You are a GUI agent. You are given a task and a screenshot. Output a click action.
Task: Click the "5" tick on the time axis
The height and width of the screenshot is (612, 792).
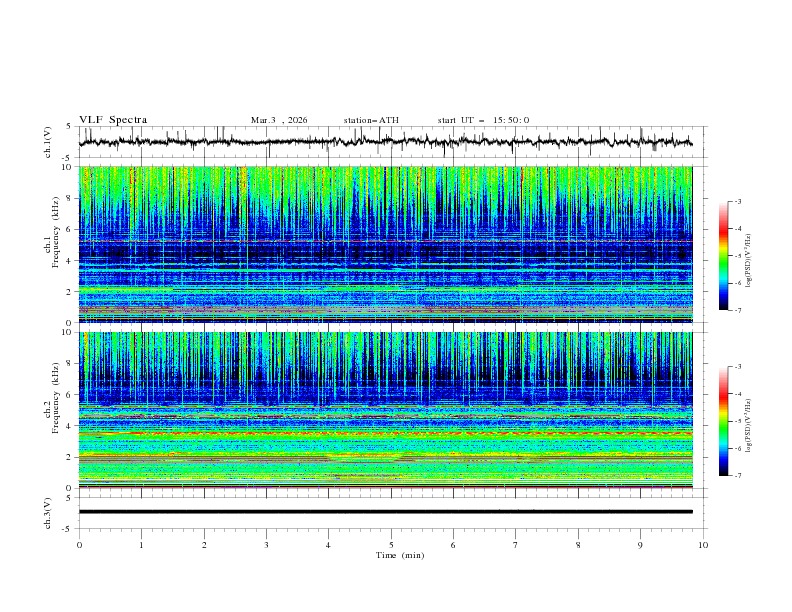(391, 545)
